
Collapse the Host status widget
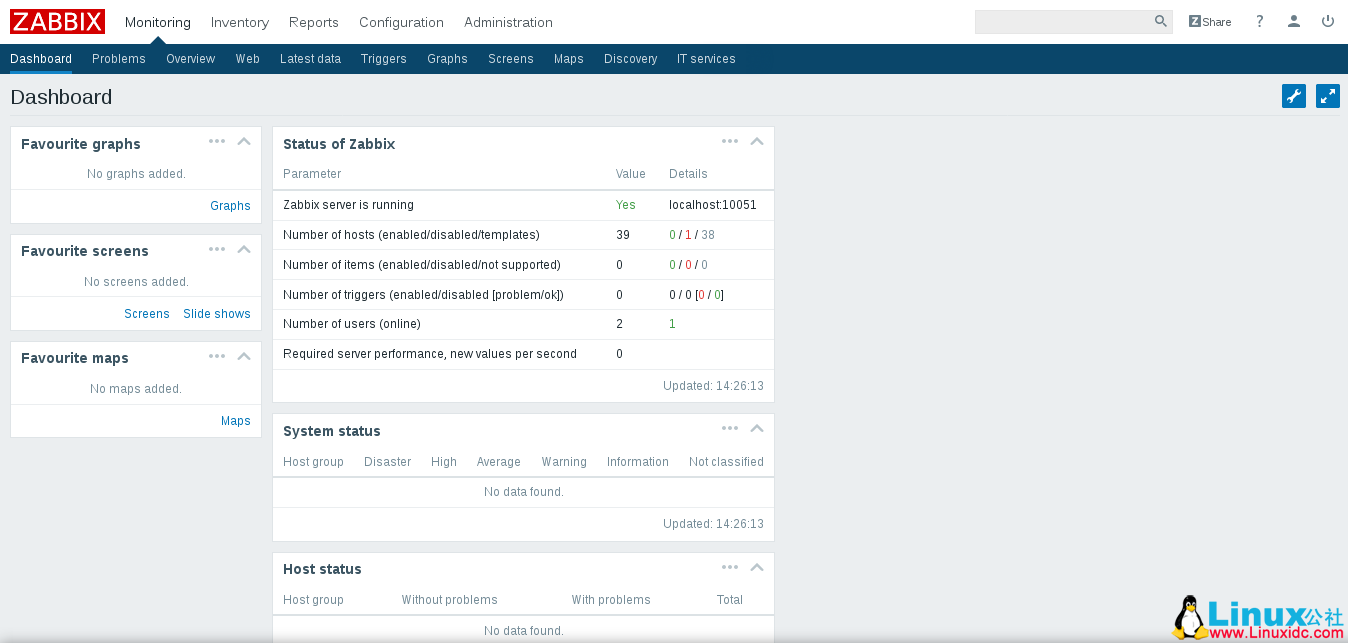tap(757, 567)
